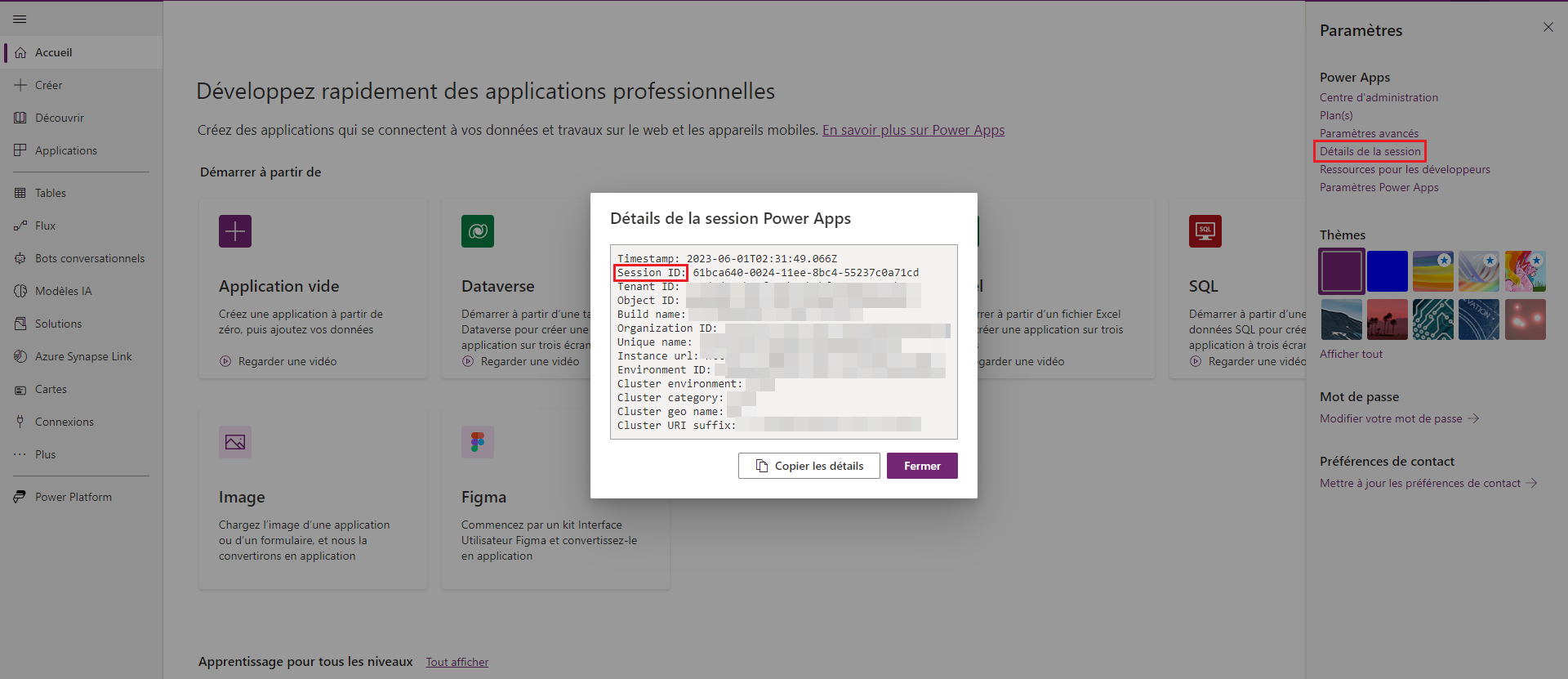Click the Solutions icon in sidebar

pos(20,324)
